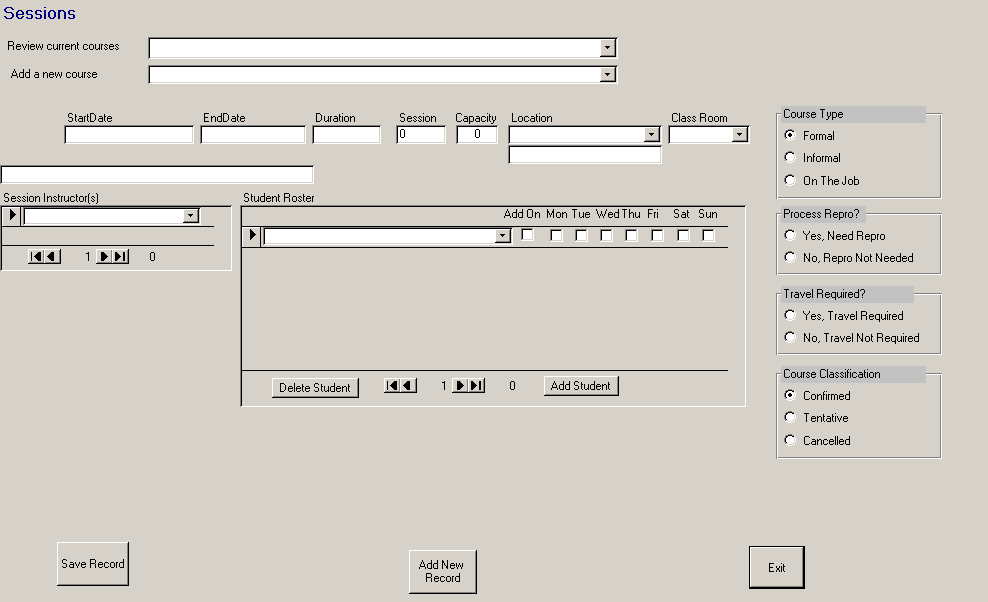Image resolution: width=988 pixels, height=602 pixels.
Task: Check the Sat checkbox
Action: tap(683, 235)
